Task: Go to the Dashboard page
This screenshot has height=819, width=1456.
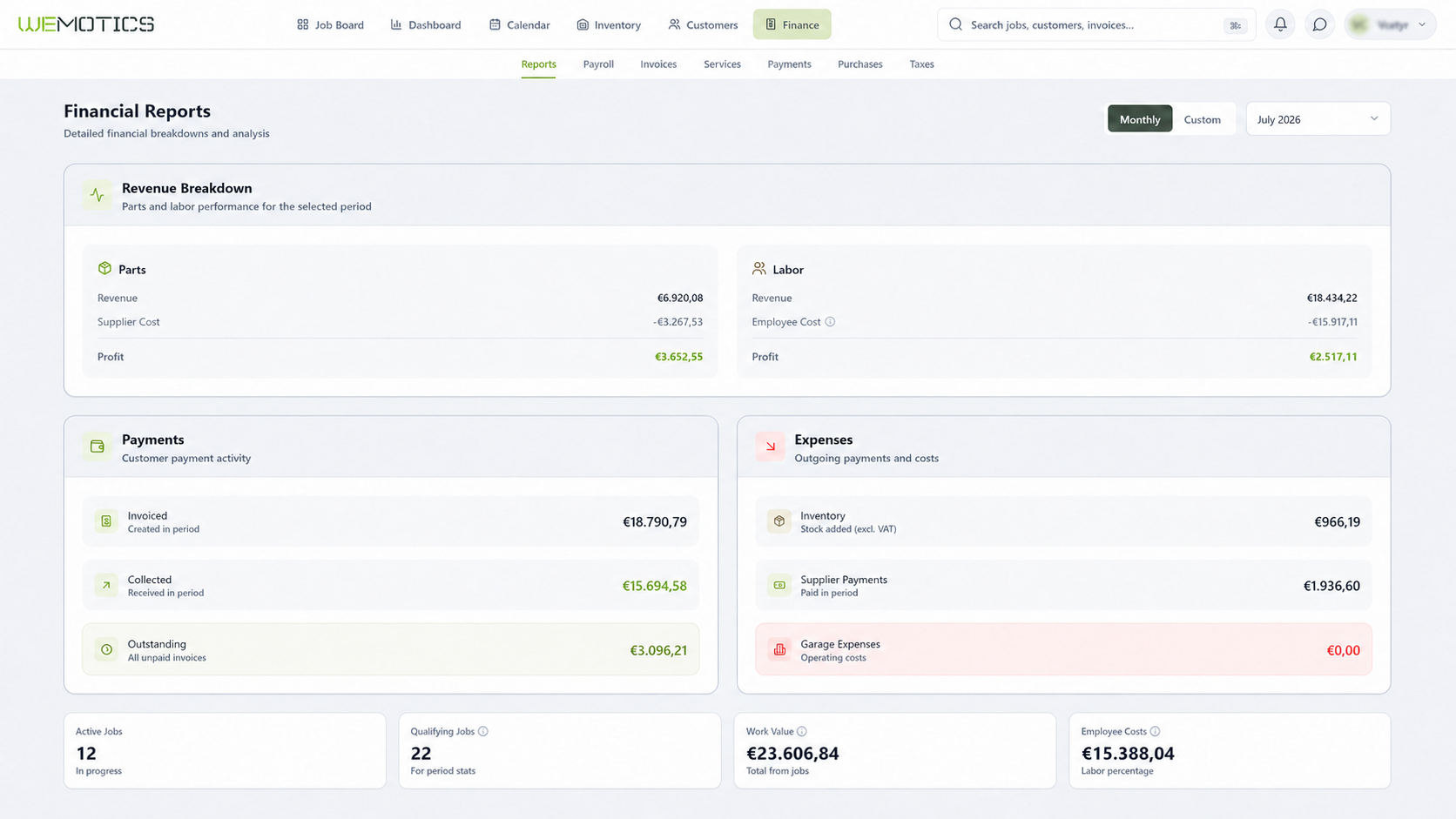Action: point(426,24)
